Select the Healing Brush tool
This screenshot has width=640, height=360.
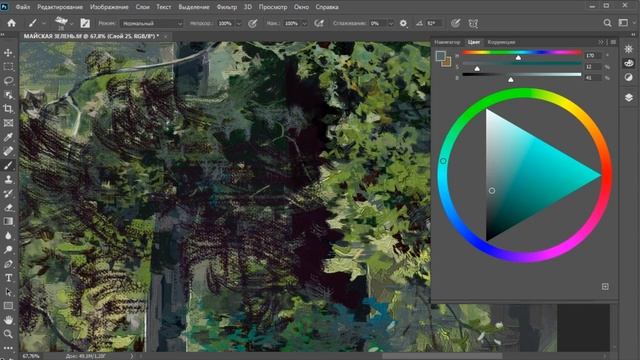pos(8,151)
